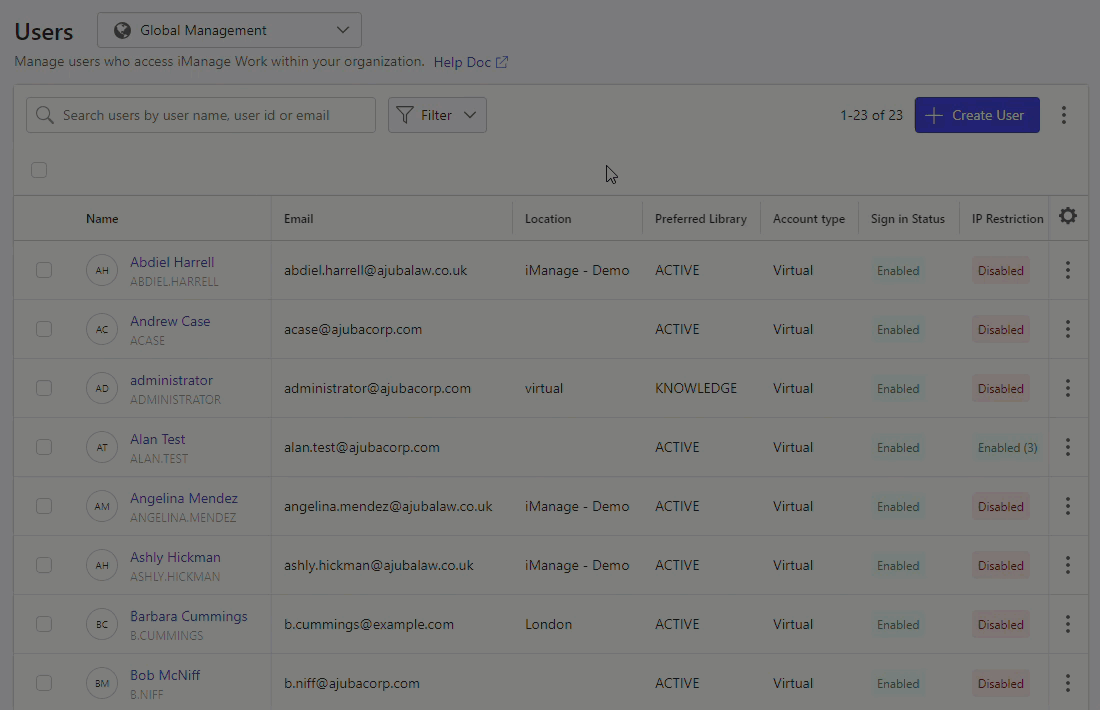The height and width of the screenshot is (710, 1100).
Task: Sort by the Name column header
Action: pyautogui.click(x=102, y=219)
